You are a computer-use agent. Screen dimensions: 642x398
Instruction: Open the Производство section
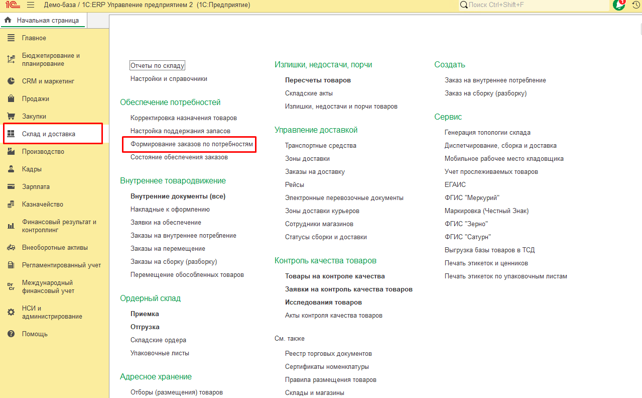tap(43, 152)
